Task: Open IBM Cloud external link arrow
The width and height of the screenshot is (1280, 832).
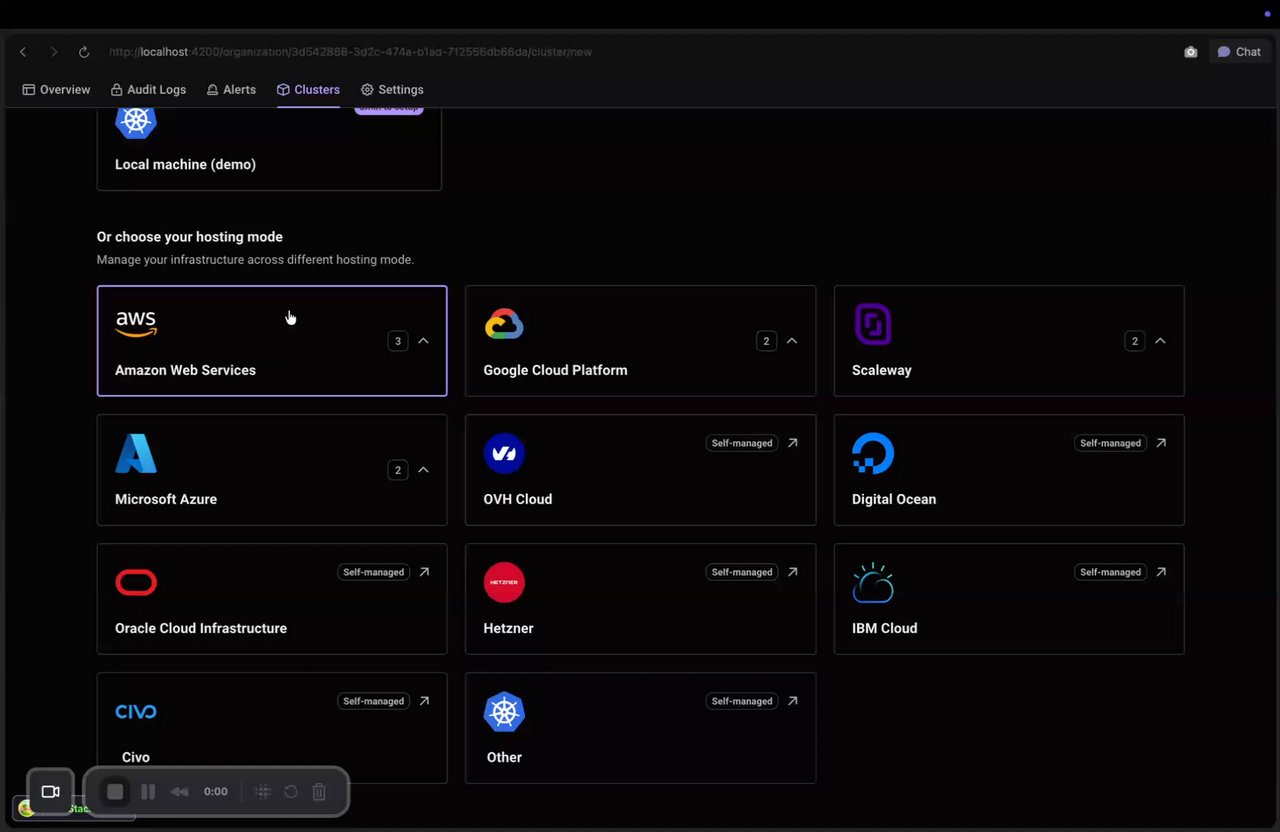Action: [x=1161, y=572]
